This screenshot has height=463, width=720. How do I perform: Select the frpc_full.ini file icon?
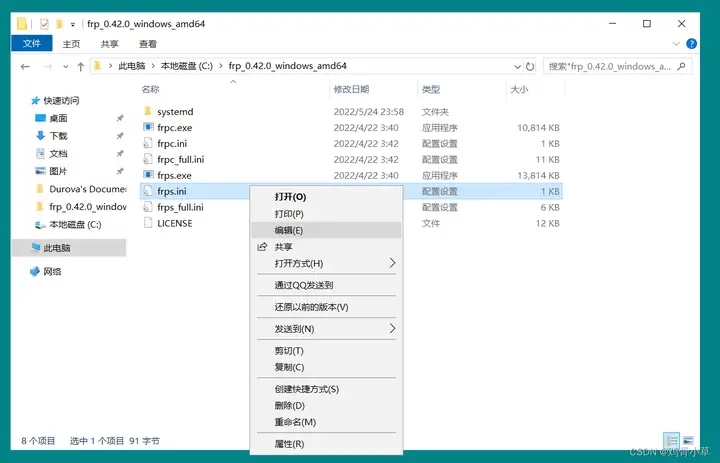pyautogui.click(x=148, y=159)
